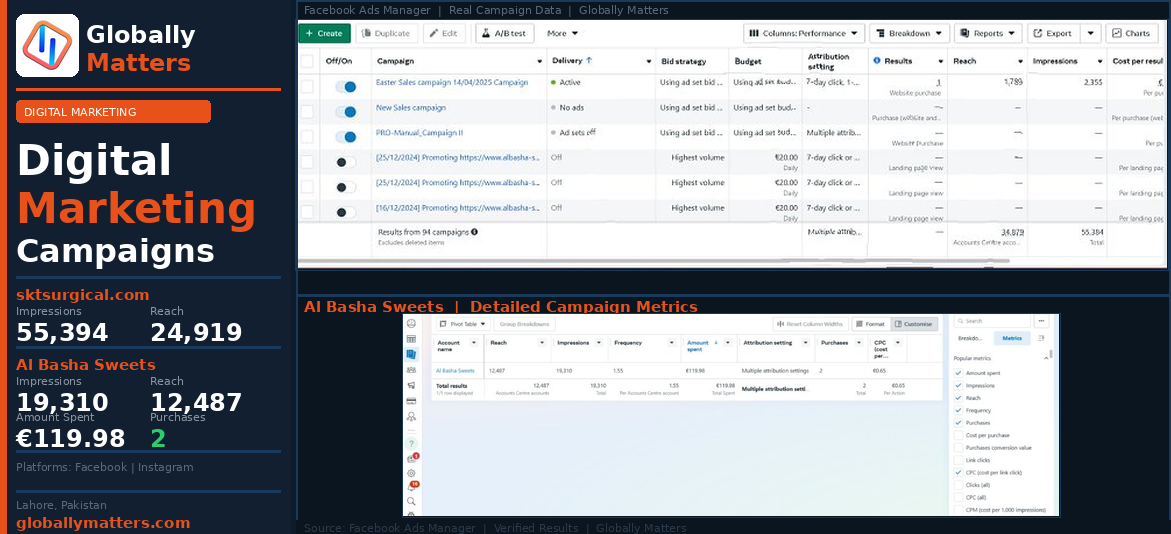This screenshot has width=1171, height=534.
Task: Open the New Sales campaign link
Action: click(x=411, y=108)
